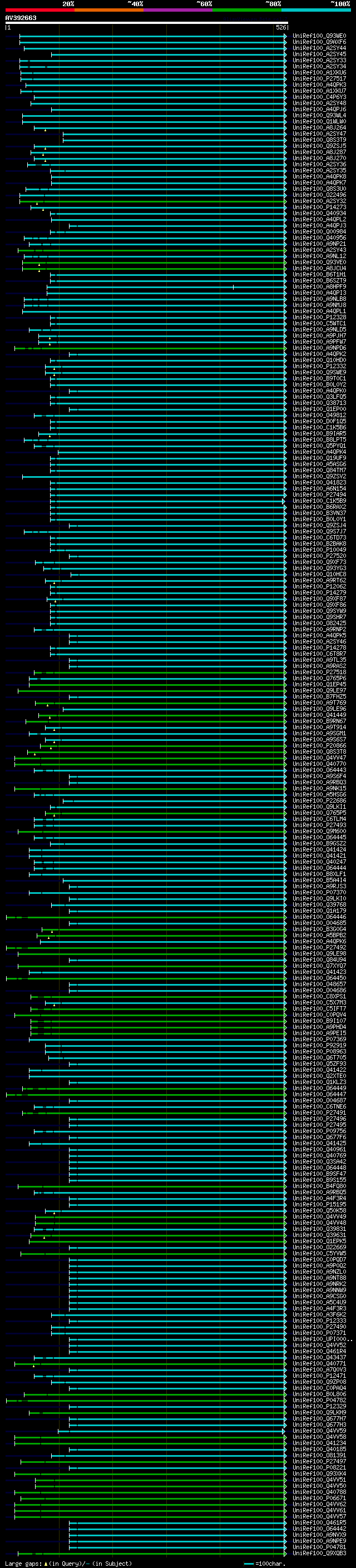Select the UniRef100_A9RT62 label
This screenshot has height=1568, width=356.
(x=319, y=580)
